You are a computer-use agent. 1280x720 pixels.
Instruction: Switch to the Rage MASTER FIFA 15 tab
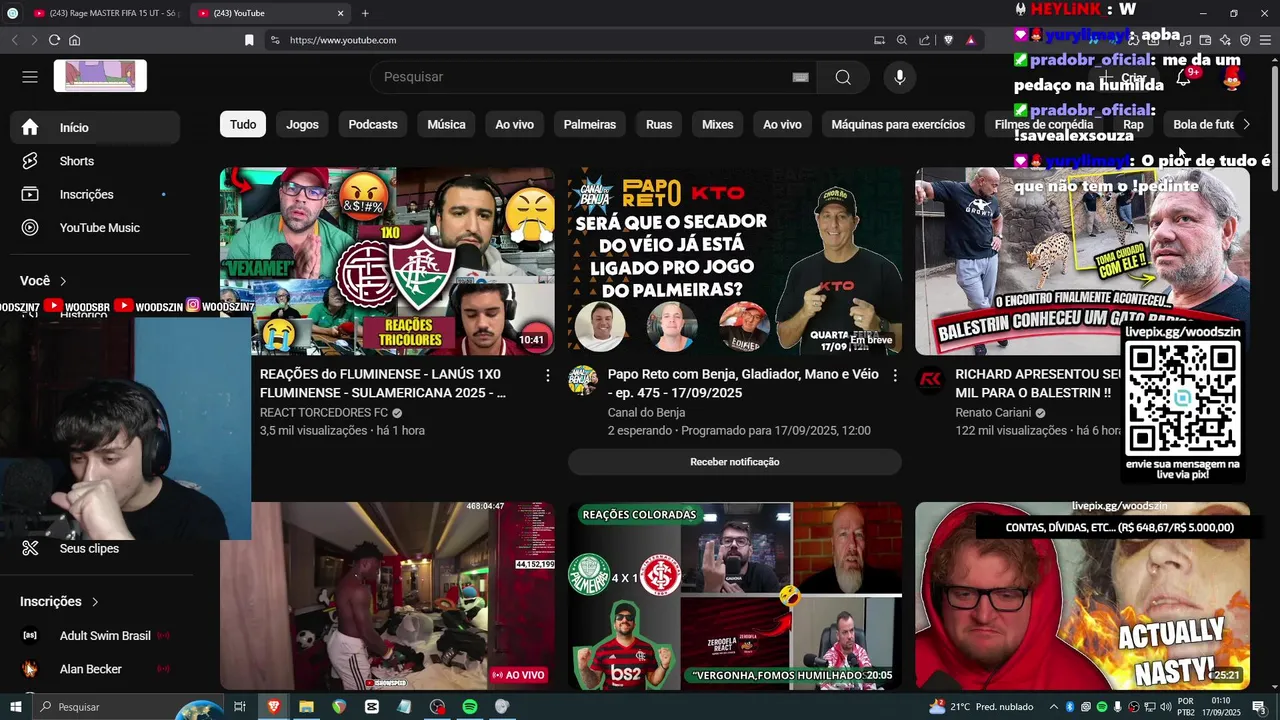click(105, 13)
